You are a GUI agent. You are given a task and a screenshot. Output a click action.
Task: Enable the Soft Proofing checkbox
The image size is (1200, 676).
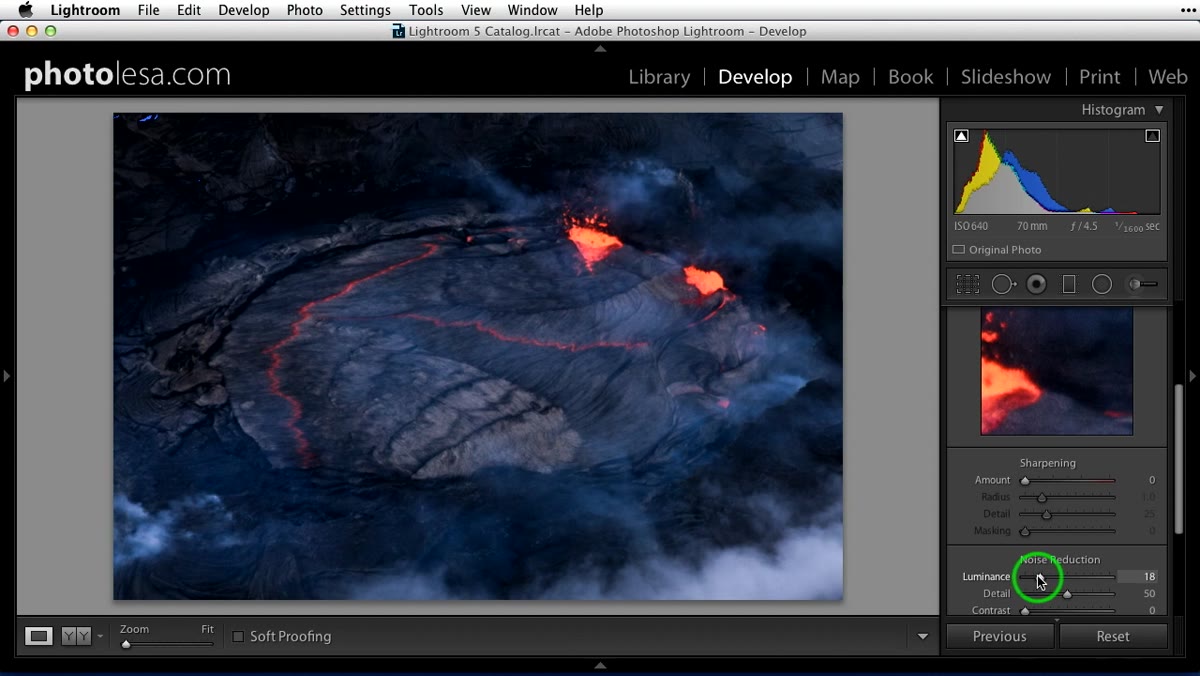click(238, 636)
